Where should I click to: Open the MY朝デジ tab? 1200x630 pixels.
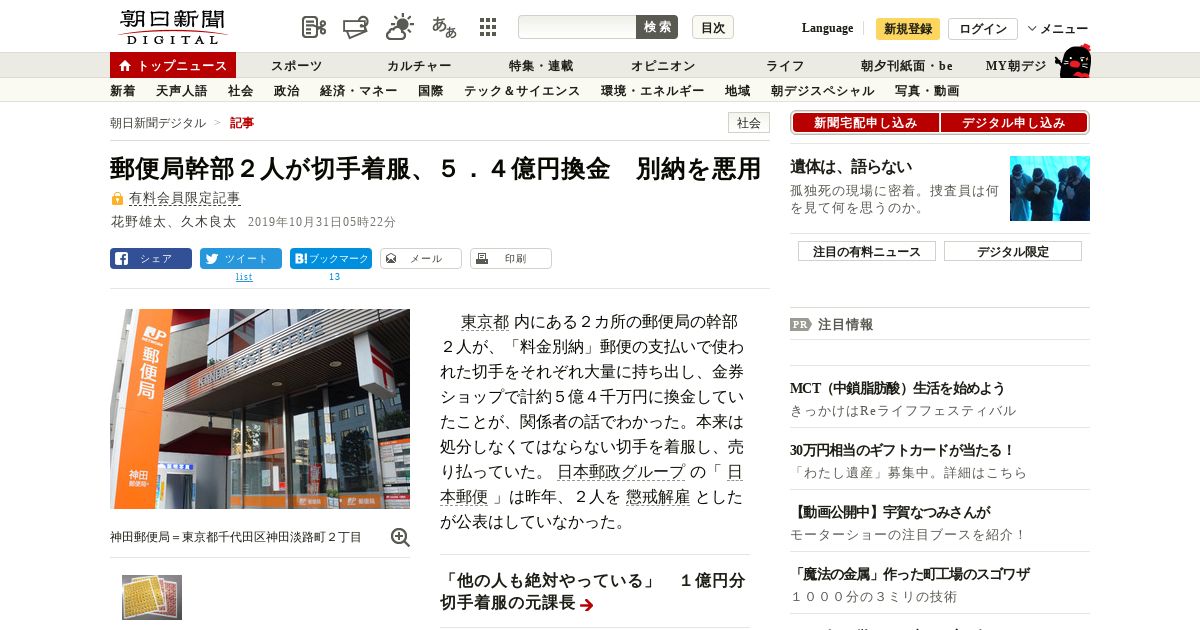1016,66
